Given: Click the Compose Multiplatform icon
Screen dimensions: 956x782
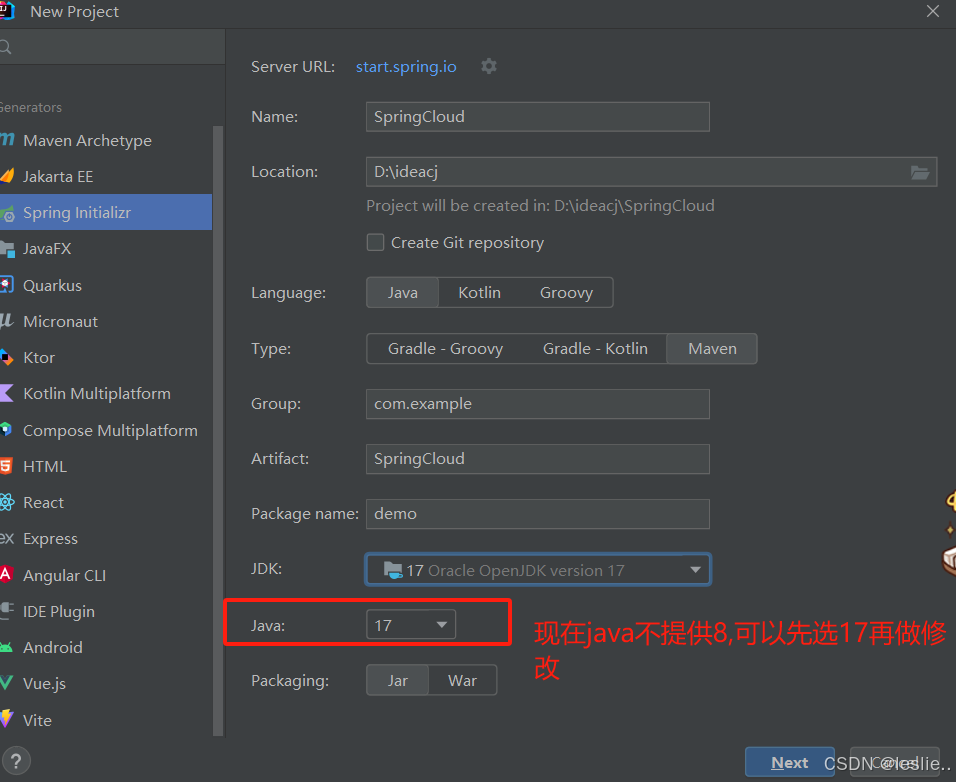Looking at the screenshot, I should tap(6, 430).
